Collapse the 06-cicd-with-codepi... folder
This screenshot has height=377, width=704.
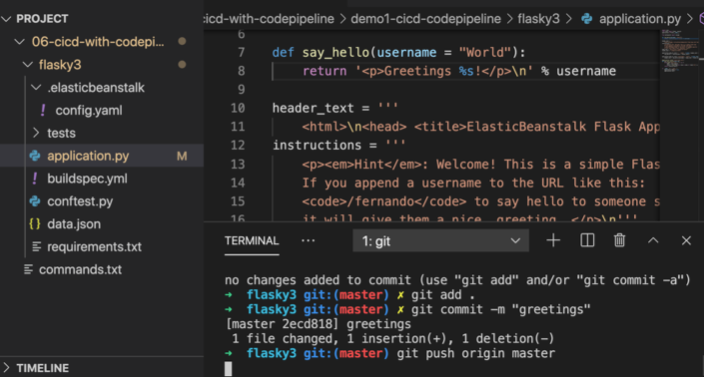20,42
